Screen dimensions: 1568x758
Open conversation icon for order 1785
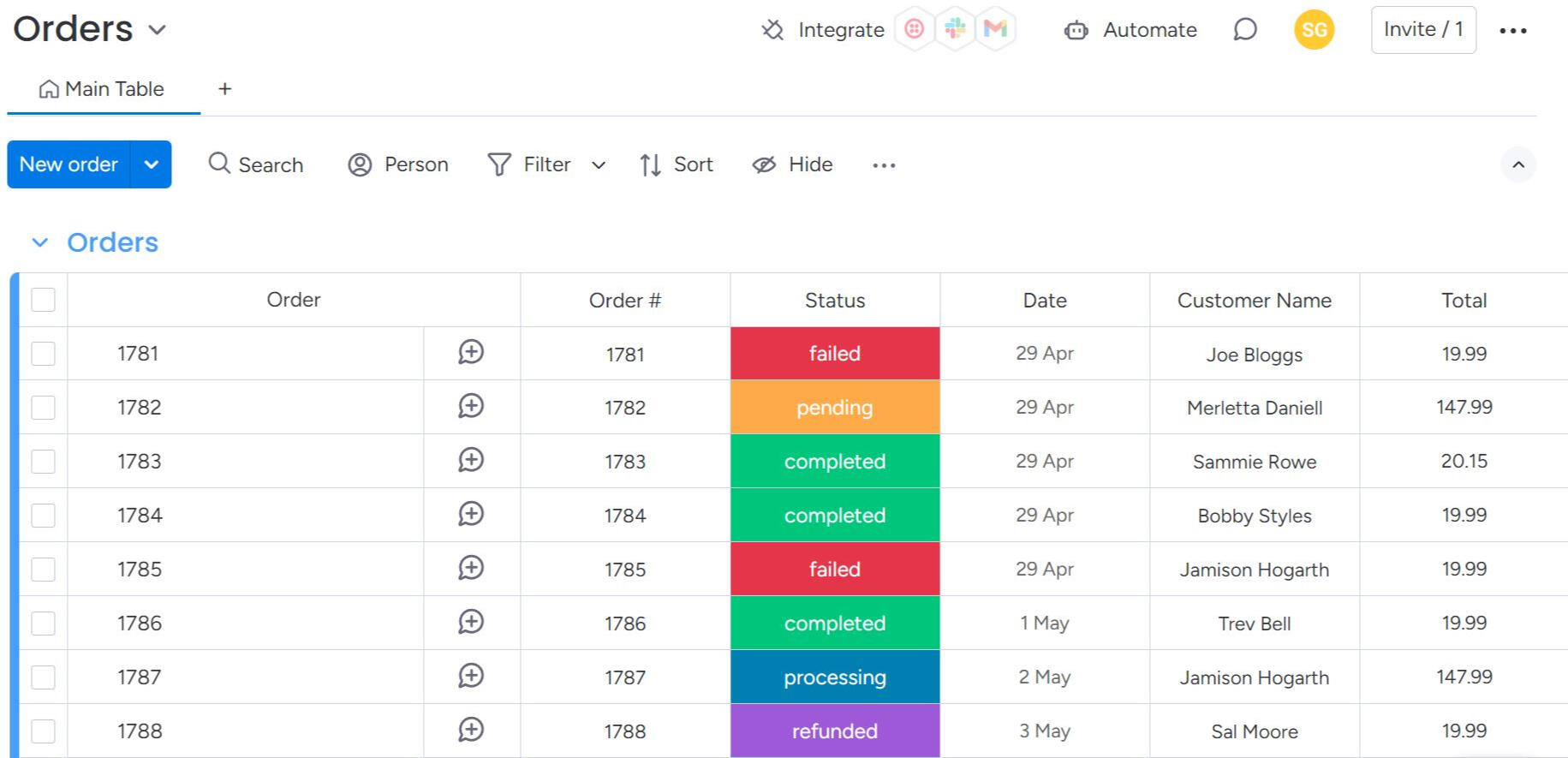point(471,569)
